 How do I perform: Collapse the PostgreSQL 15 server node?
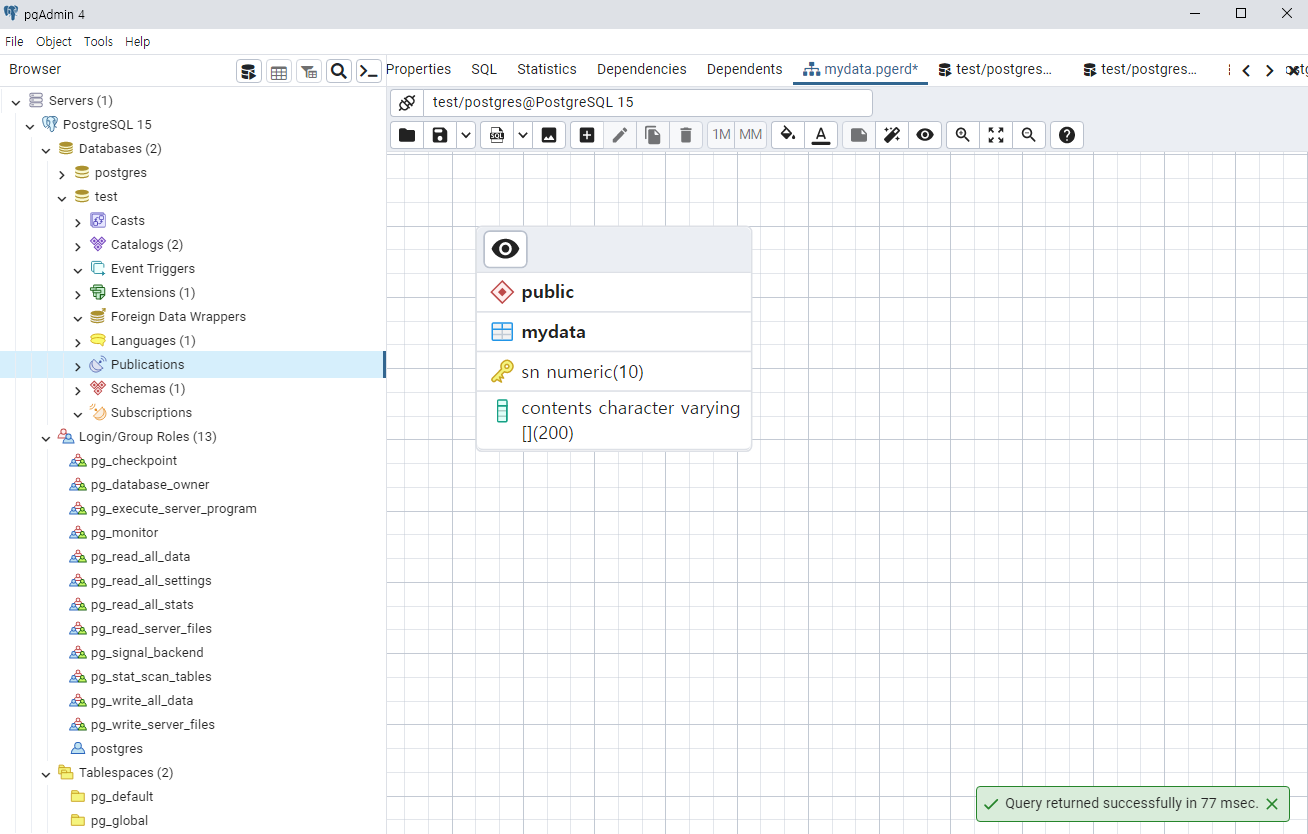pos(30,125)
